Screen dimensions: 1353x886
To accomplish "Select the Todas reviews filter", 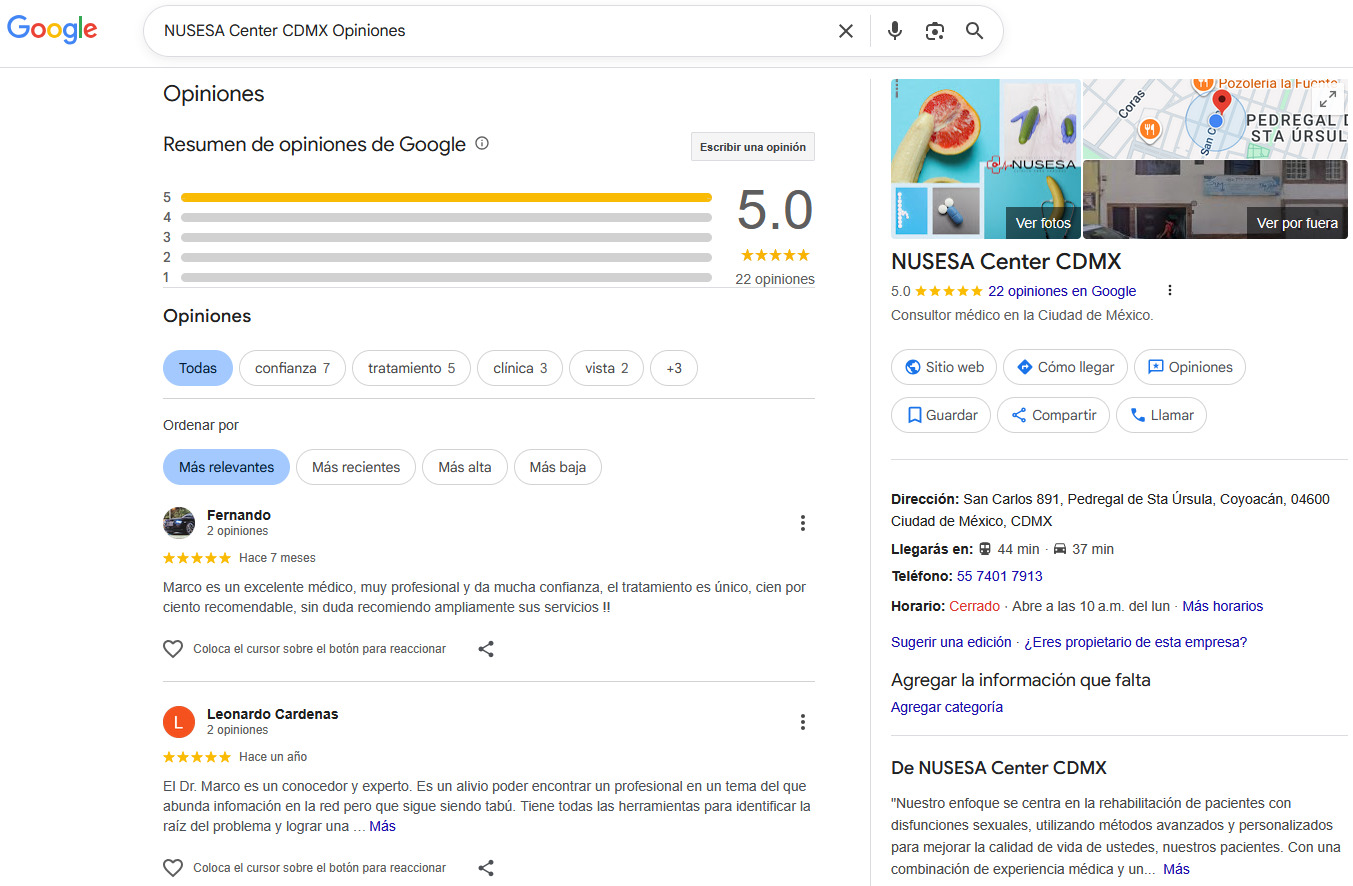I will [197, 368].
